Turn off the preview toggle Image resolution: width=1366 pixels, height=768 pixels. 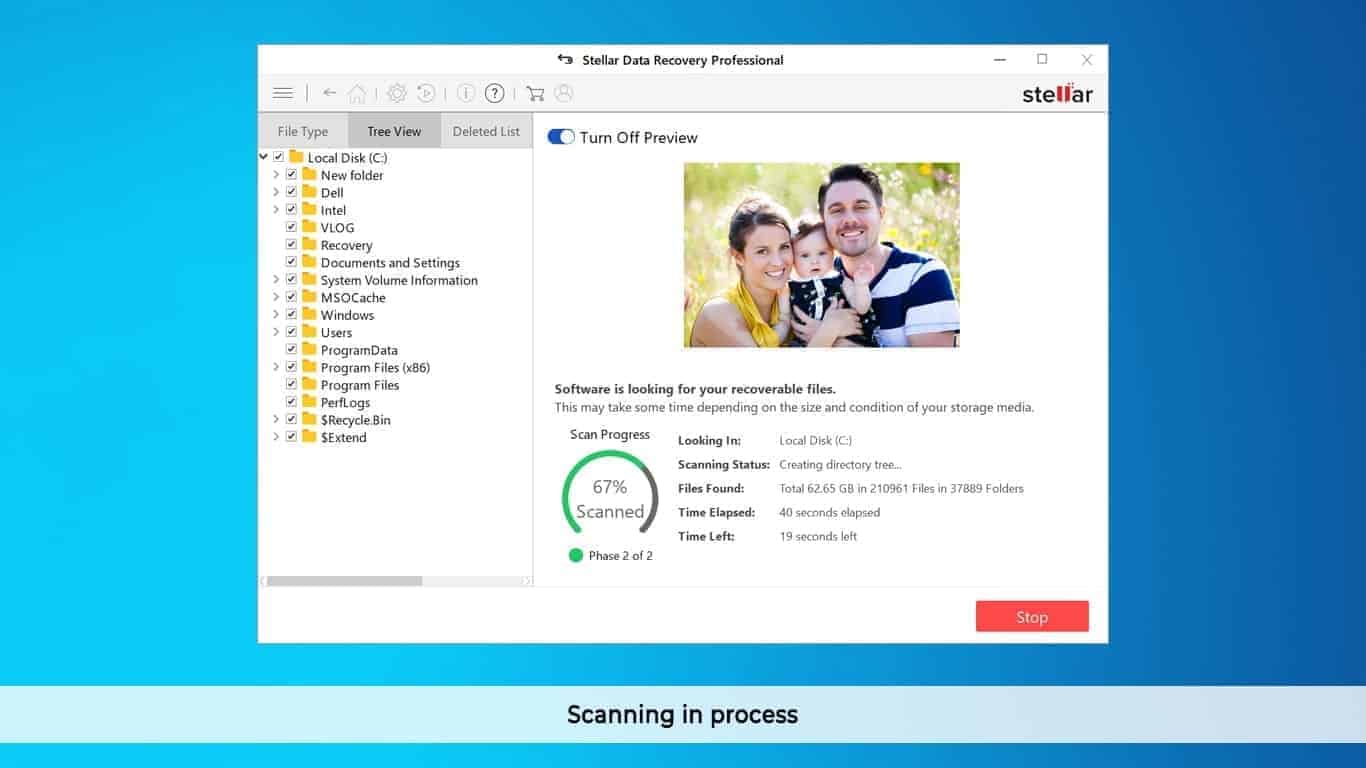click(x=561, y=136)
